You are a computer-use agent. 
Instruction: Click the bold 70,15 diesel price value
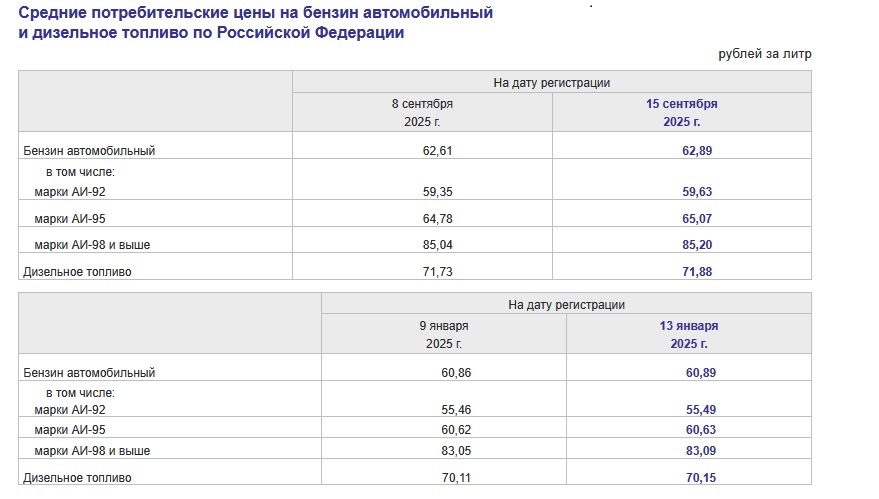[703, 478]
